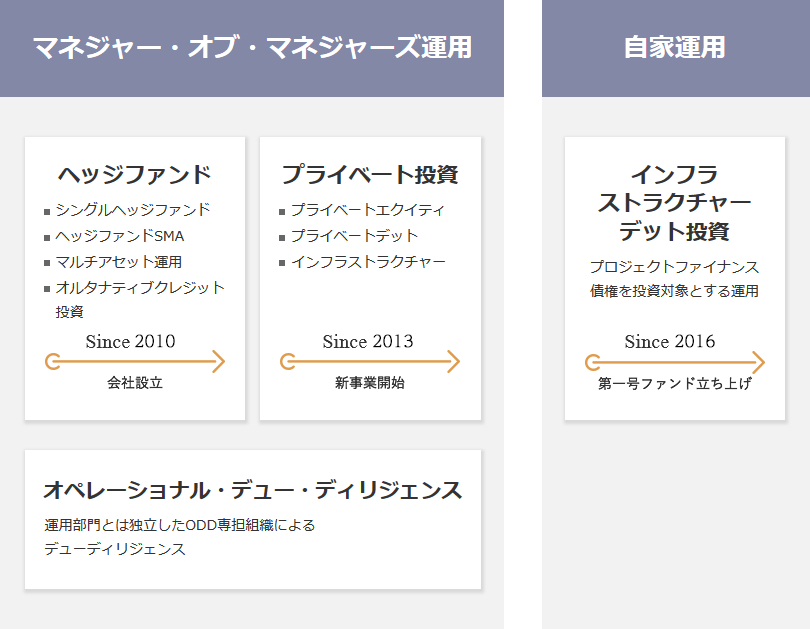Click the 第一号ファンド立ち上げ caption
The width and height of the screenshot is (810, 629).
coord(675,383)
